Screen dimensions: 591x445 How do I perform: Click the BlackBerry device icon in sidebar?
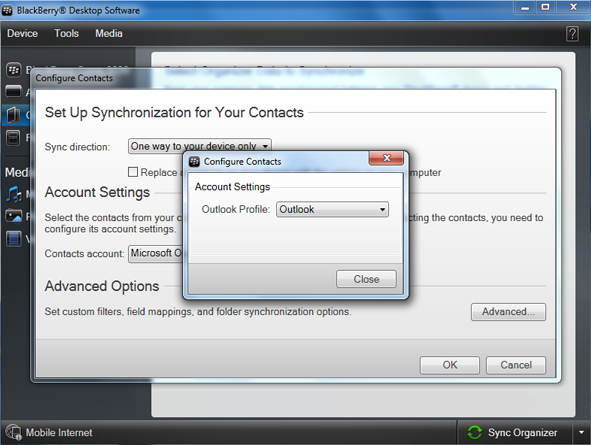click(x=14, y=70)
